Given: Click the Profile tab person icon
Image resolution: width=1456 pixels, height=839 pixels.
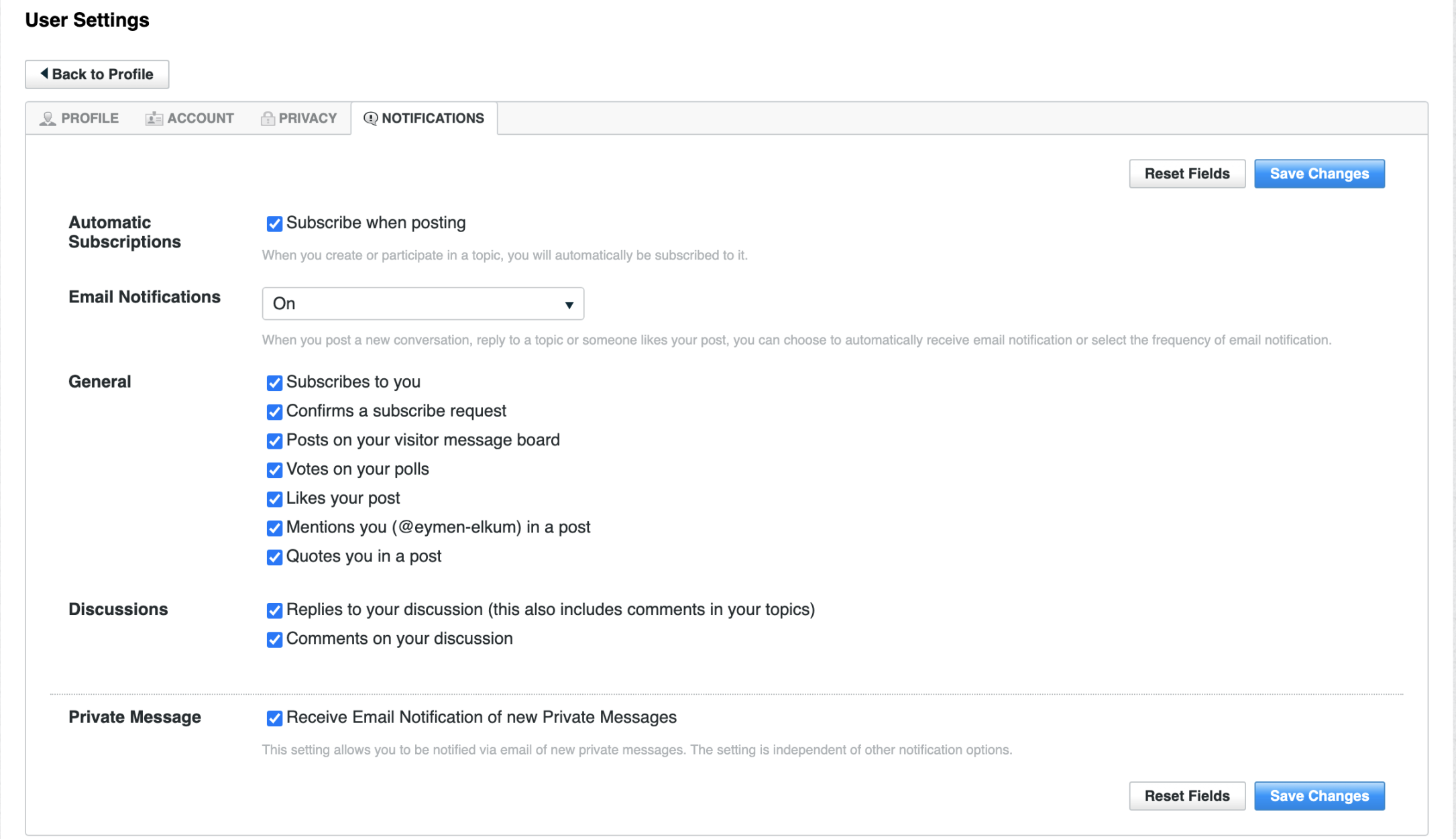Looking at the screenshot, I should tap(48, 119).
